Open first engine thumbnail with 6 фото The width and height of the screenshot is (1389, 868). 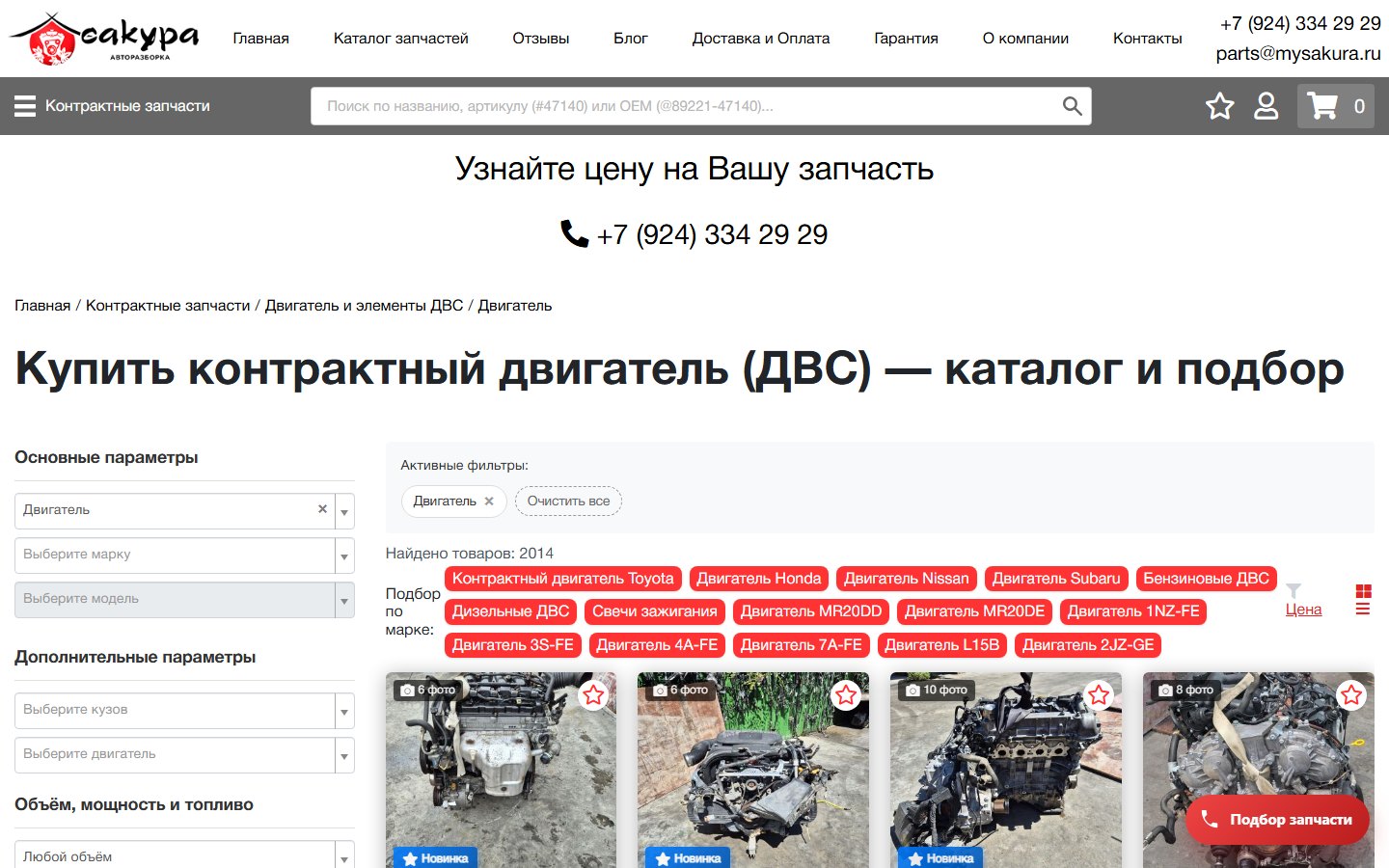[x=501, y=770]
